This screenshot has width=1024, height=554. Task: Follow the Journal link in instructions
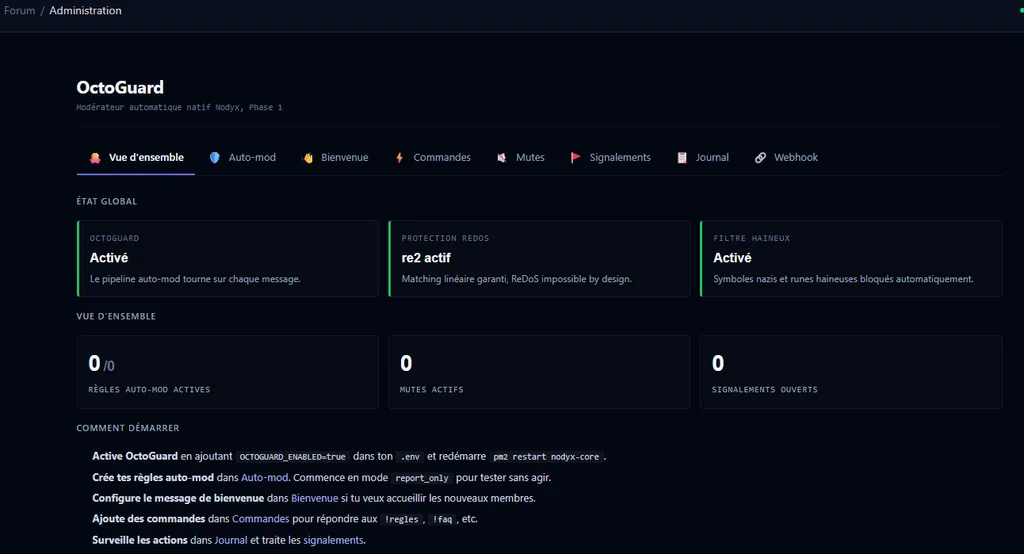231,540
